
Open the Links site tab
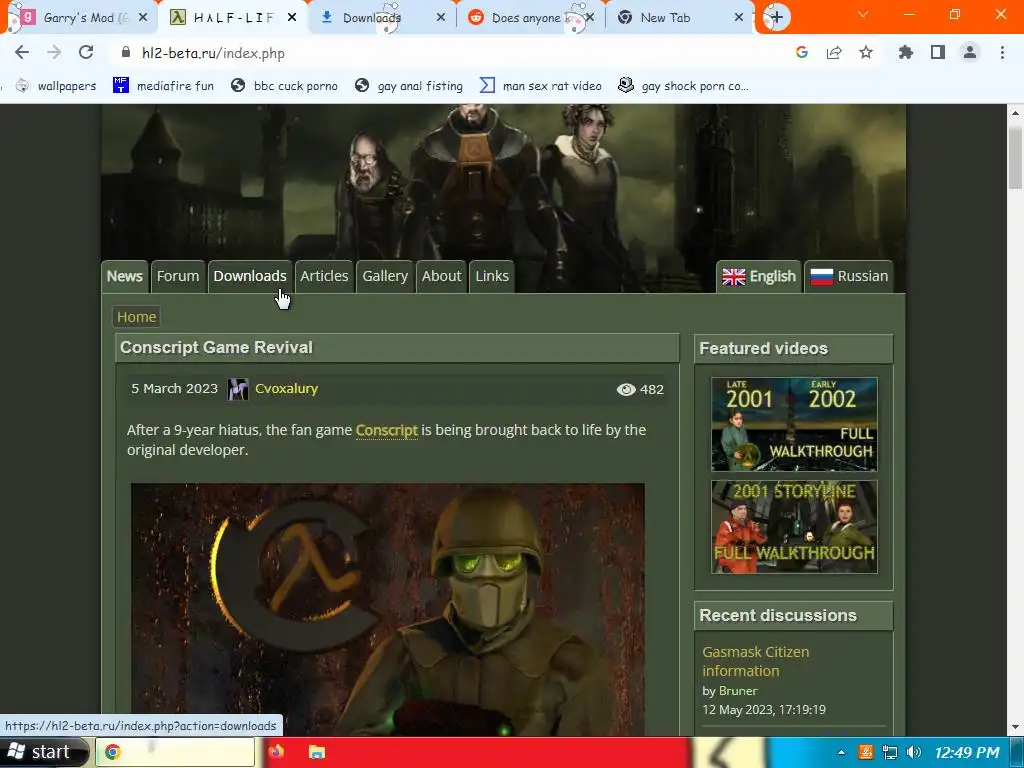point(492,276)
